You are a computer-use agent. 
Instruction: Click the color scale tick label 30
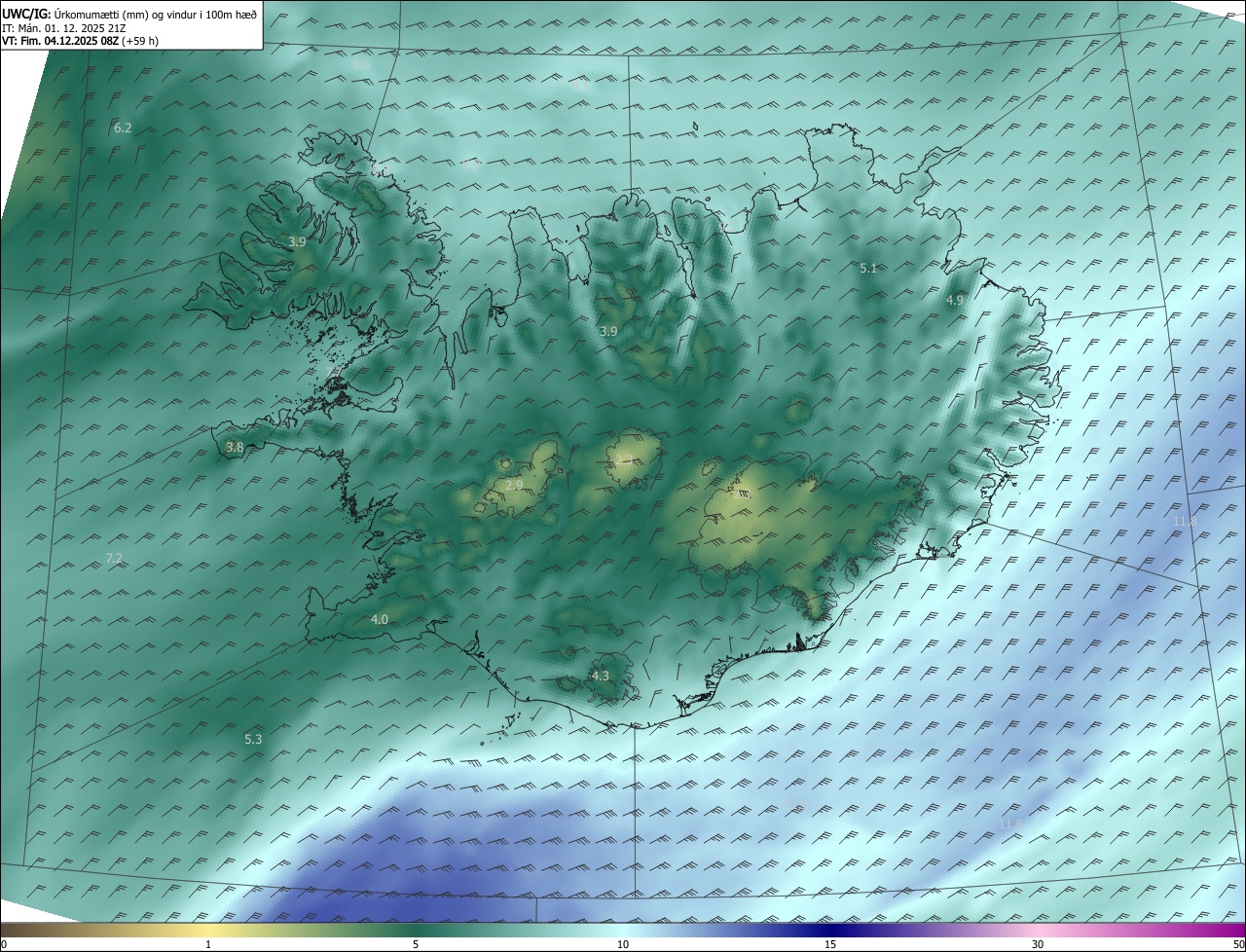[x=1038, y=944]
